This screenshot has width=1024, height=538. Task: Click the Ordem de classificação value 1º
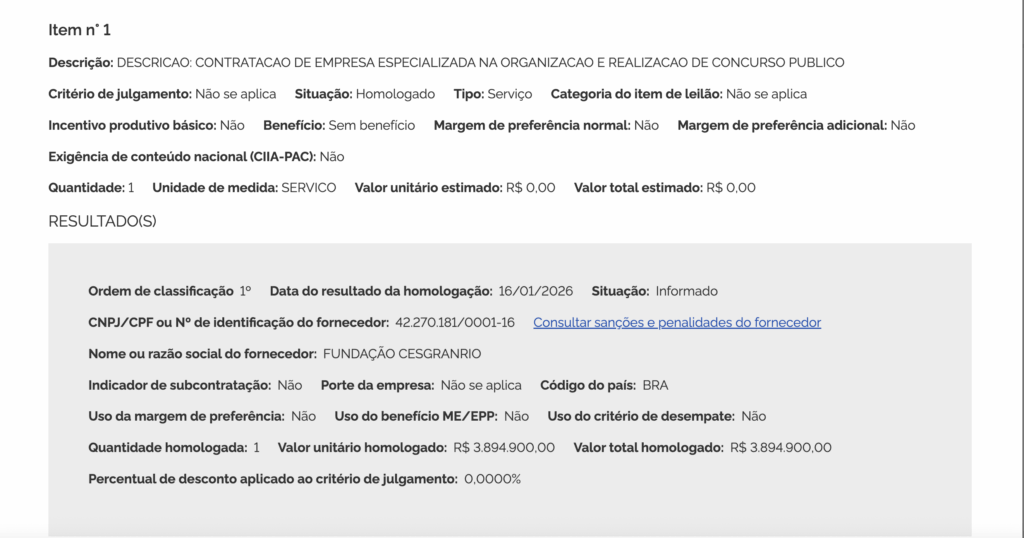pyautogui.click(x=245, y=291)
